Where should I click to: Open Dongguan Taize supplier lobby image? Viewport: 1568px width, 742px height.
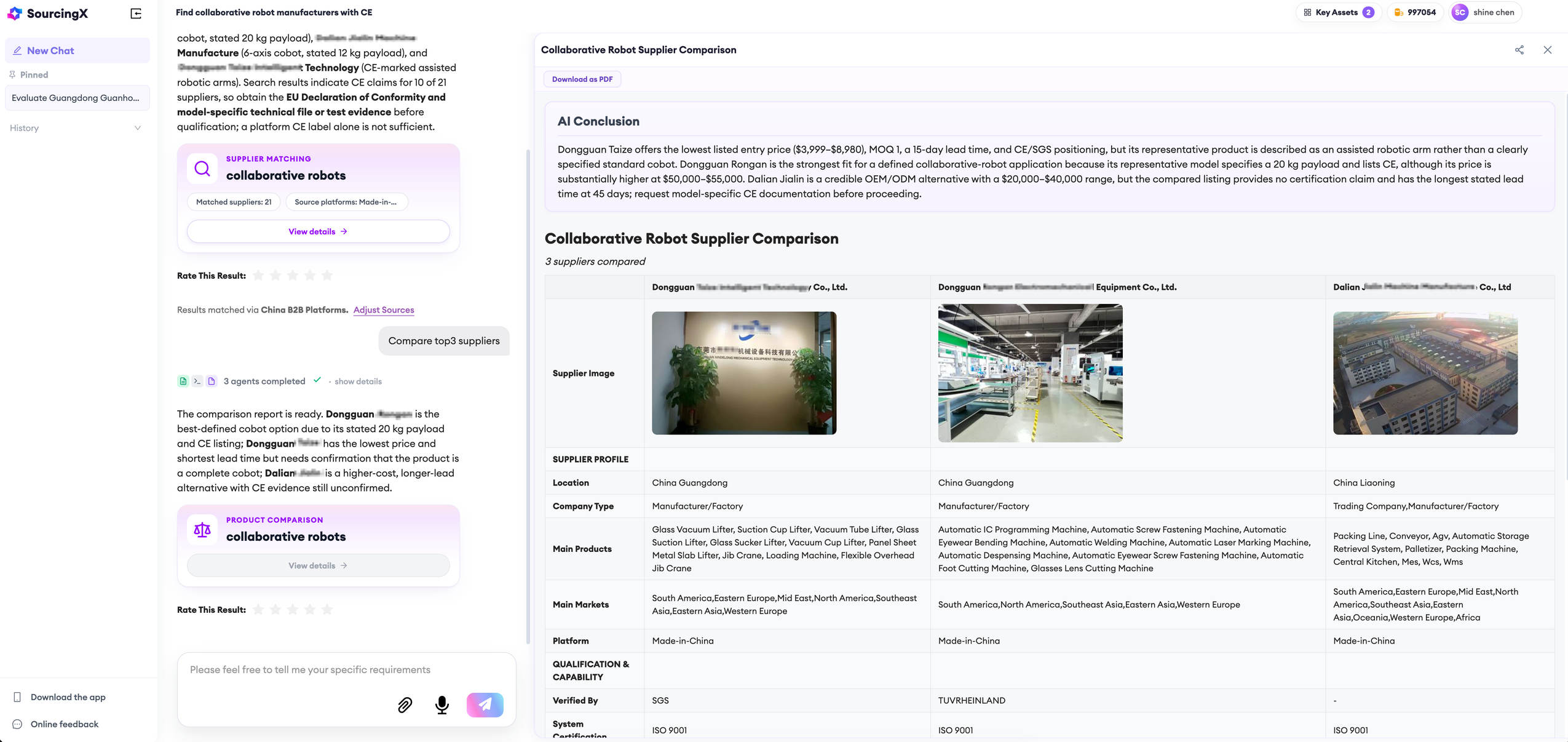coord(744,373)
